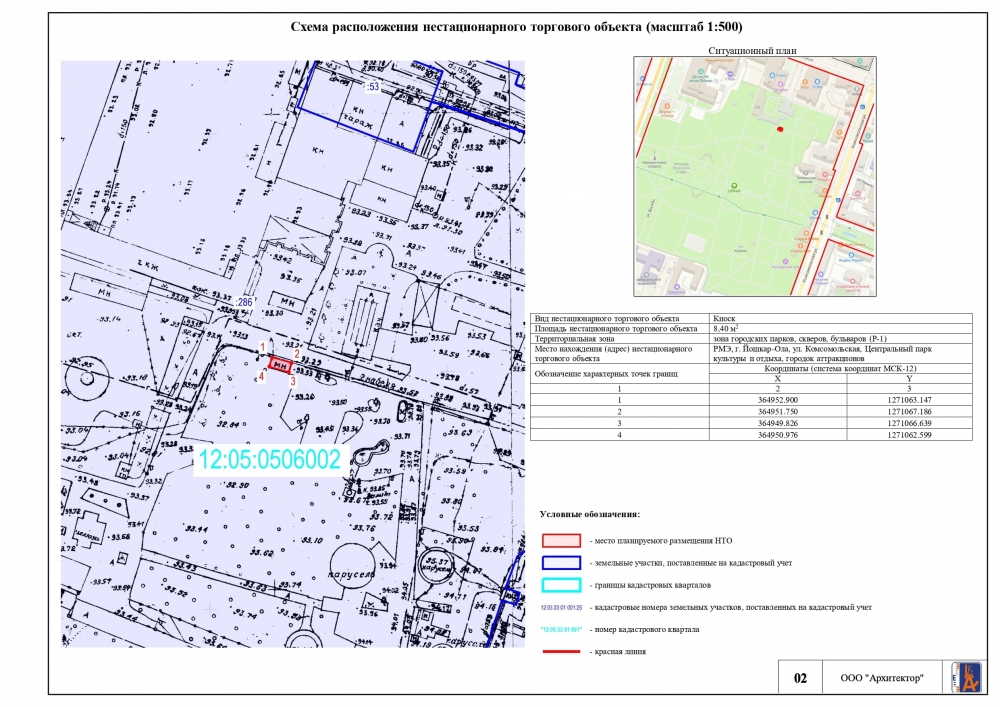Image resolution: width=1000 pixels, height=707 pixels.
Task: Click the blue cadastral number sample in legend
Action: tap(560, 607)
